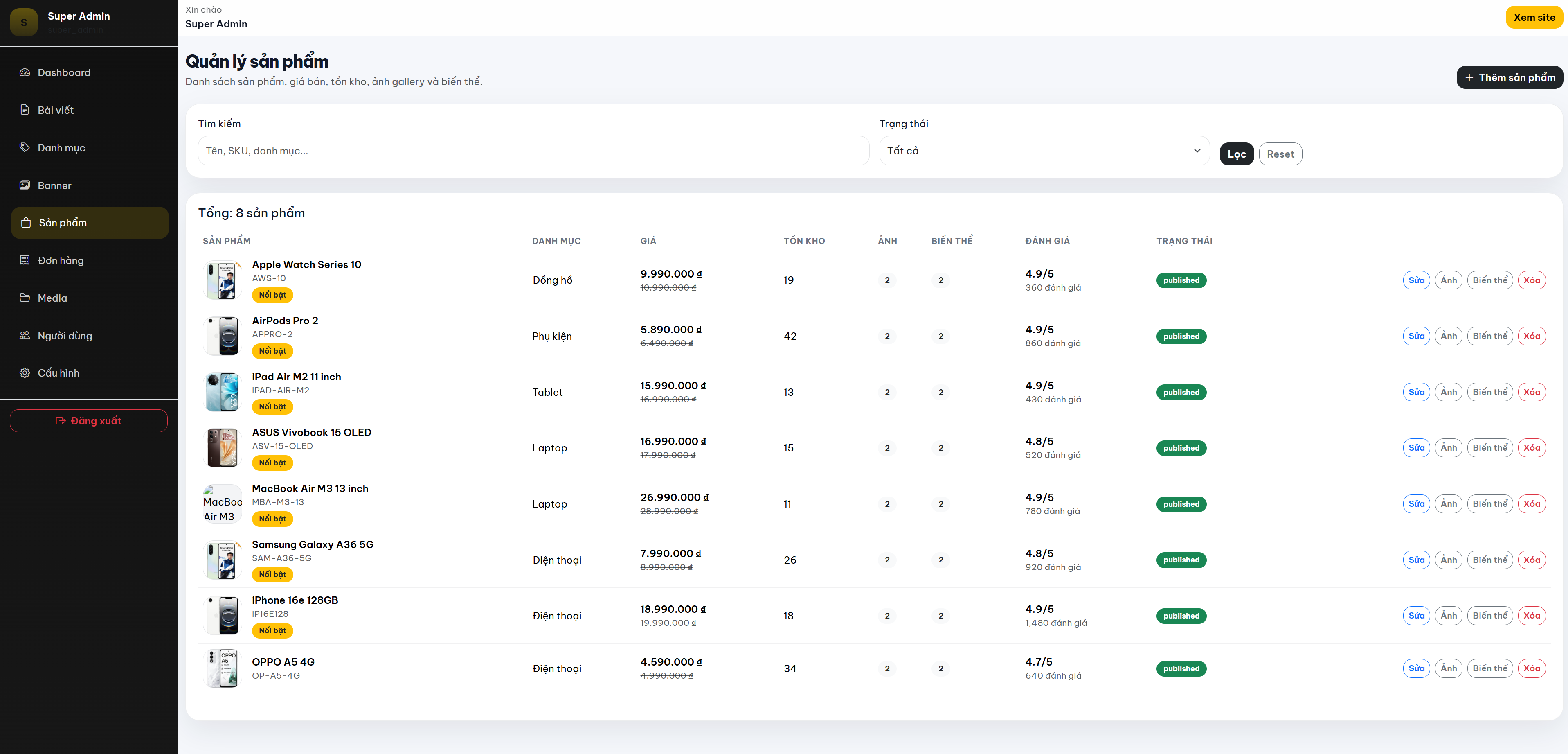Click the Danh mục tag icon

pos(25,147)
